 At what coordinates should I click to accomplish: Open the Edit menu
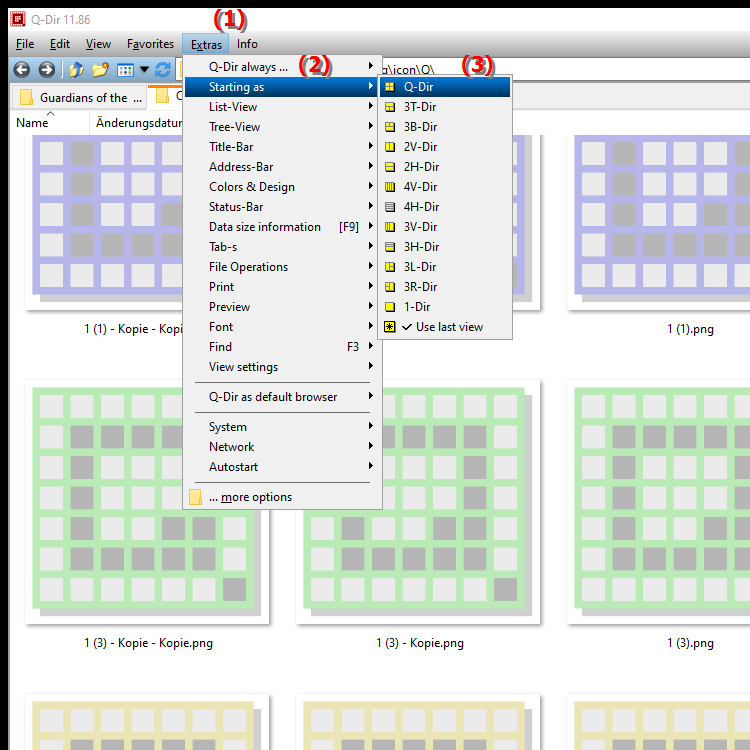point(60,44)
